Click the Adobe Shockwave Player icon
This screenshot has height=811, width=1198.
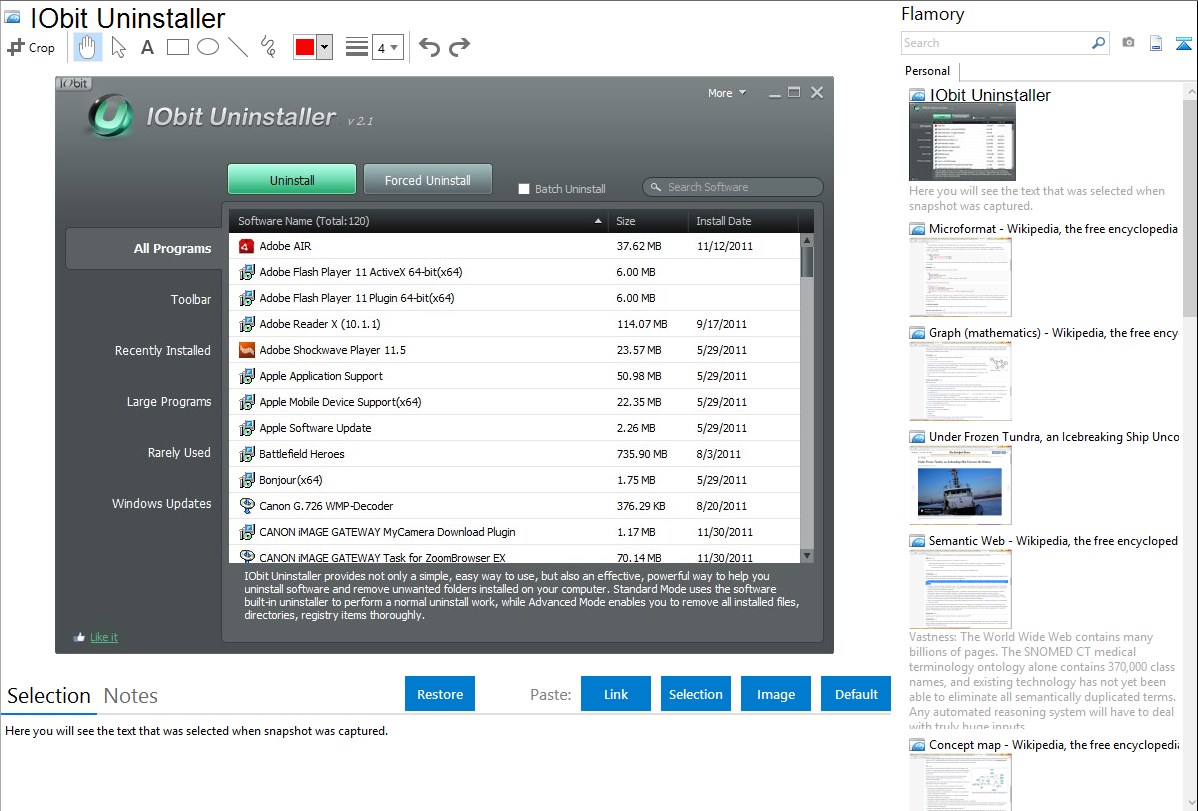pos(246,350)
